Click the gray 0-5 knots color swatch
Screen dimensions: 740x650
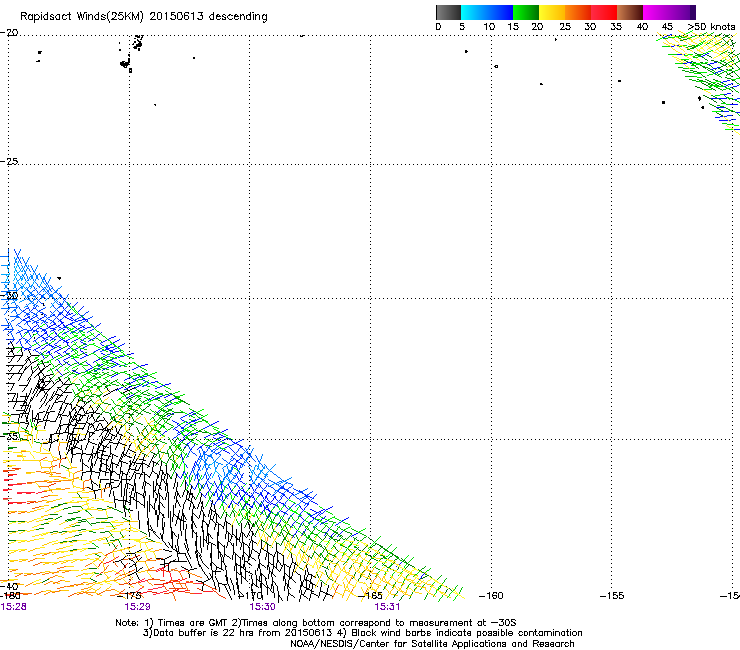pyautogui.click(x=448, y=12)
